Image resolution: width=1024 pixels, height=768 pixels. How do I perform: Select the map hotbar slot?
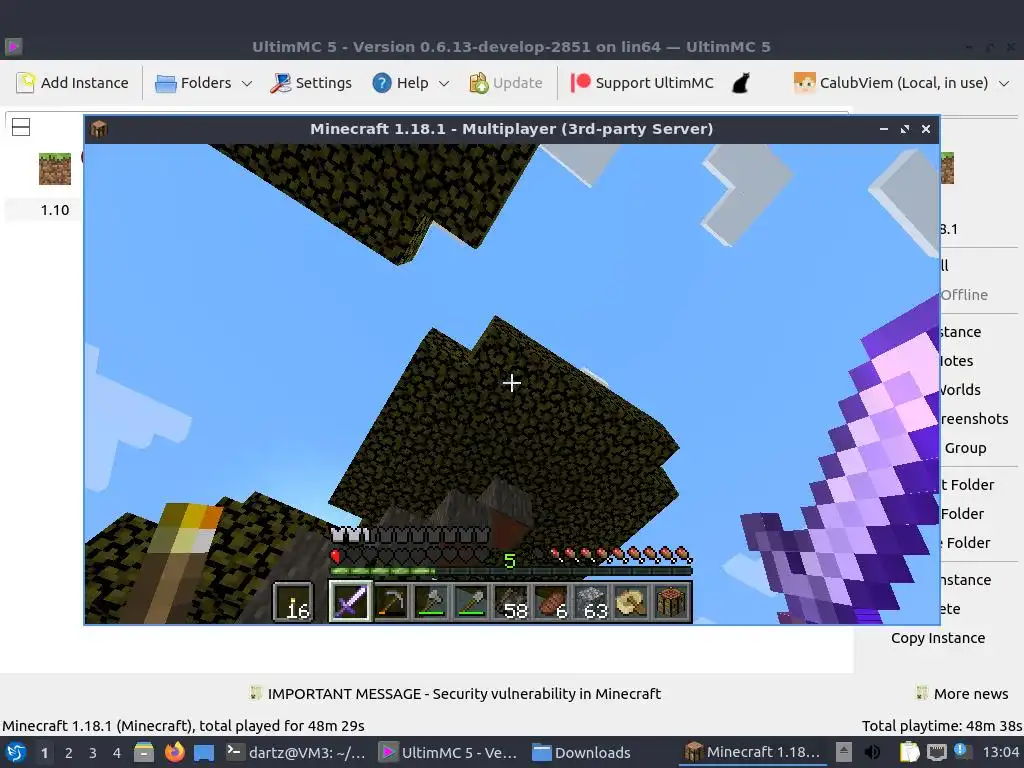[632, 601]
